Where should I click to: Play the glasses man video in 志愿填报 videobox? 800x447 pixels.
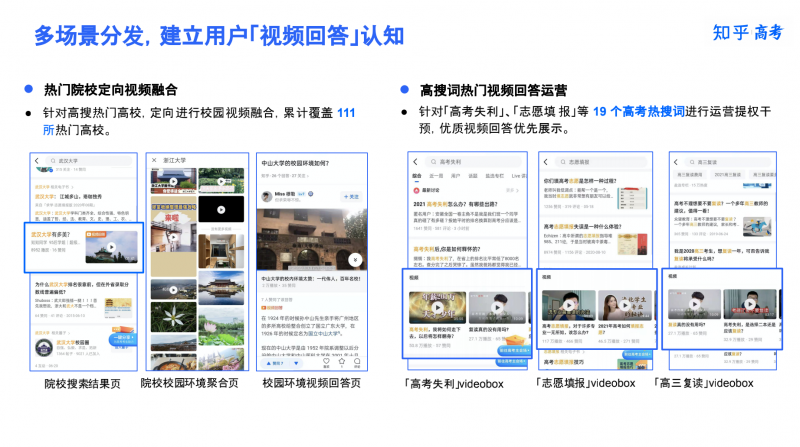pos(568,305)
